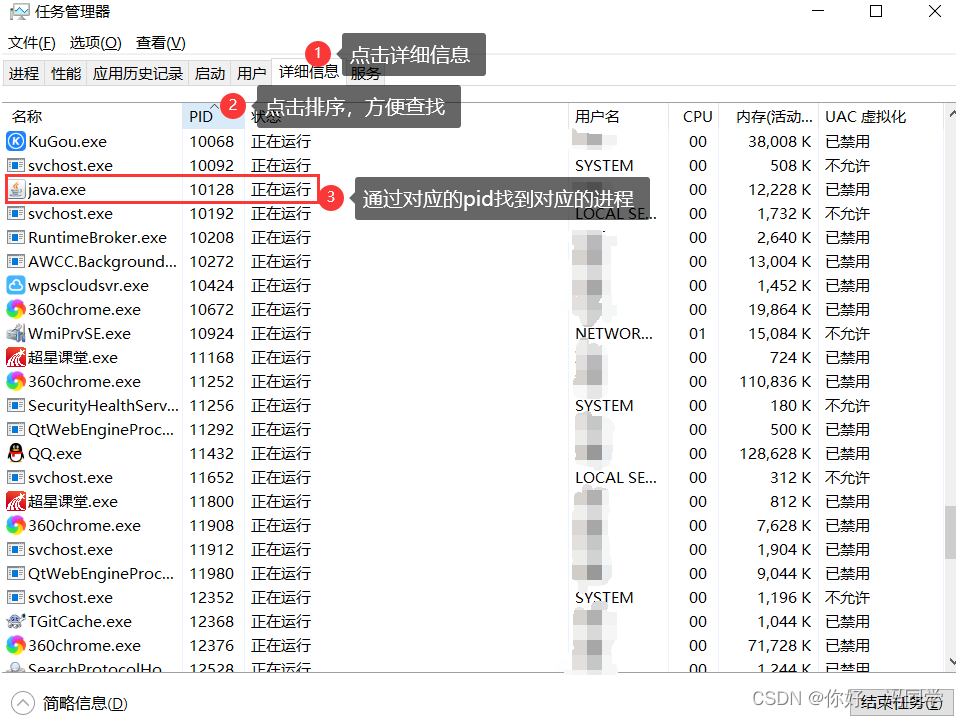Click icon of 360chrome.exe PID 11908
This screenshot has width=958, height=717.
15,526
